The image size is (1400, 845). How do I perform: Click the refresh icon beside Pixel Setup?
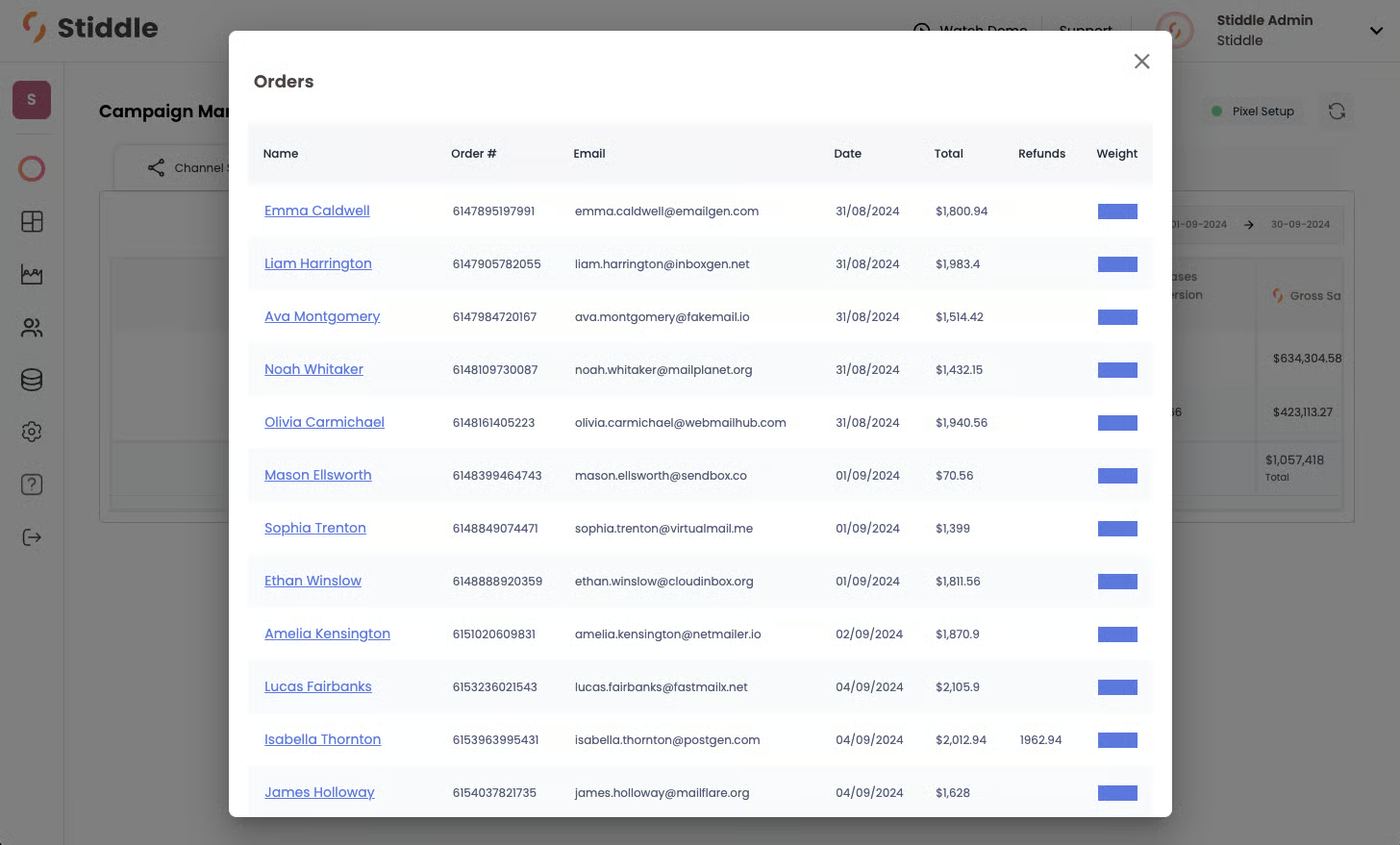pyautogui.click(x=1337, y=111)
